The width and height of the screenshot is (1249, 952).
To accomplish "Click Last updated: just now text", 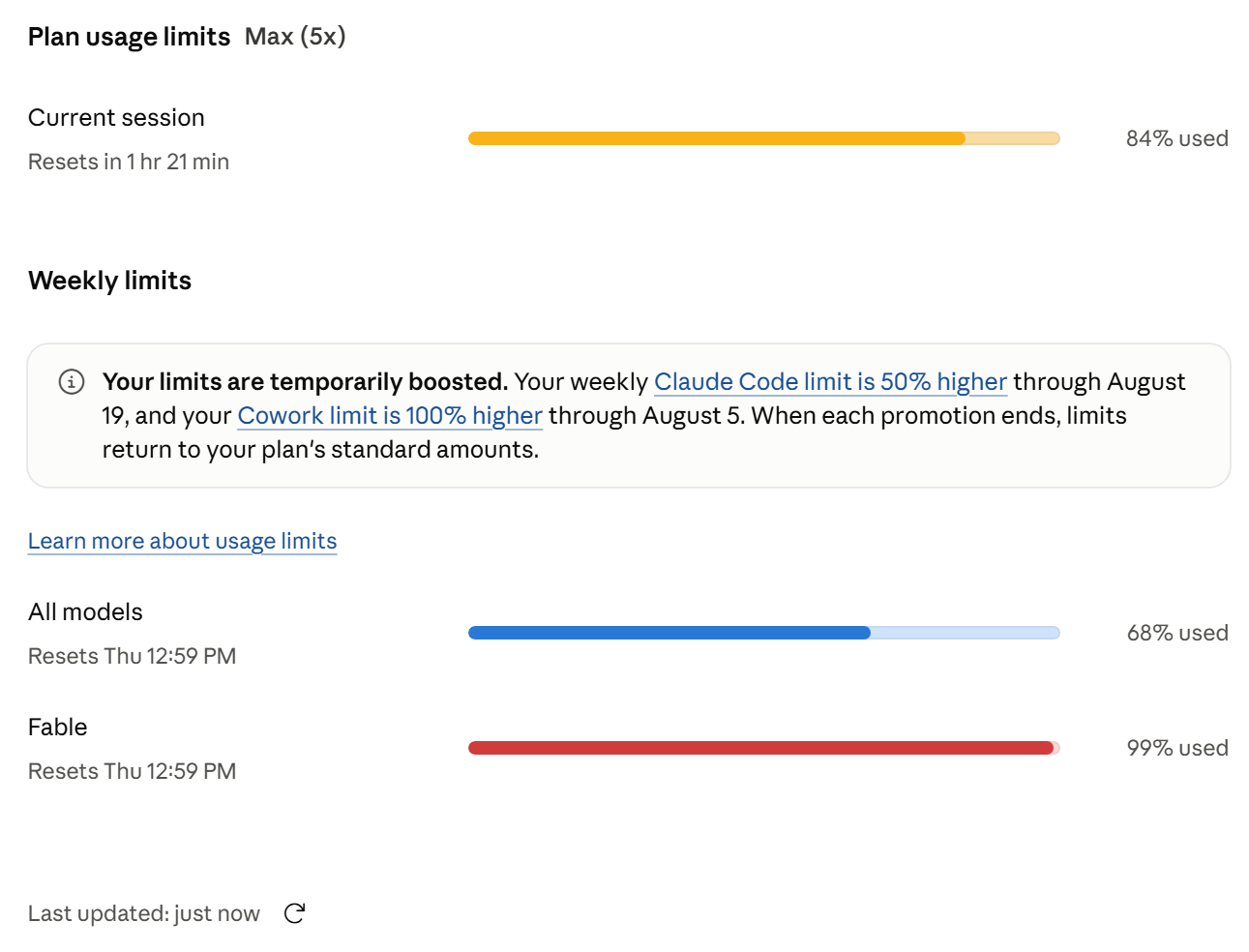I will click(144, 913).
